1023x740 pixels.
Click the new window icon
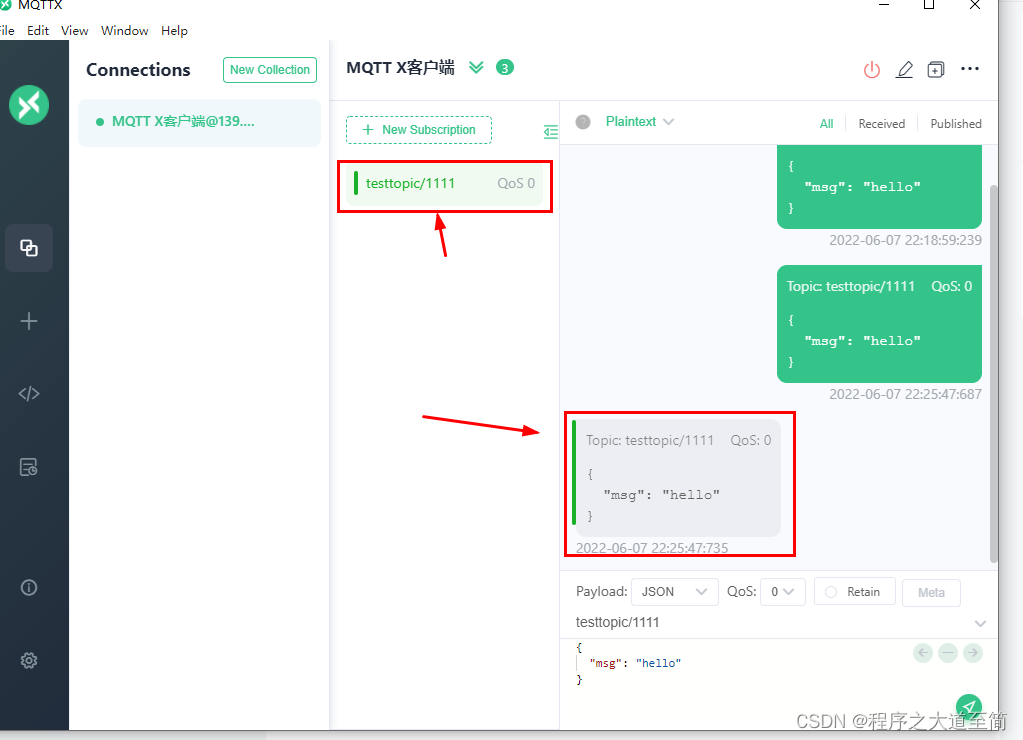(936, 69)
